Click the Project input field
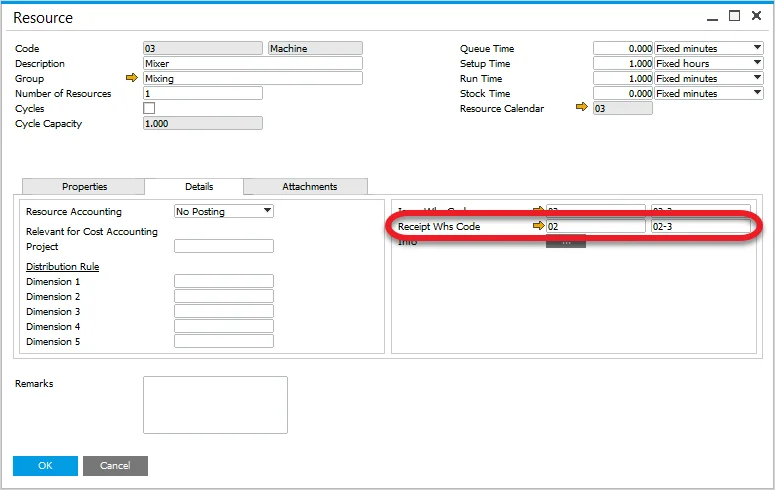The width and height of the screenshot is (775, 490). coord(224,246)
